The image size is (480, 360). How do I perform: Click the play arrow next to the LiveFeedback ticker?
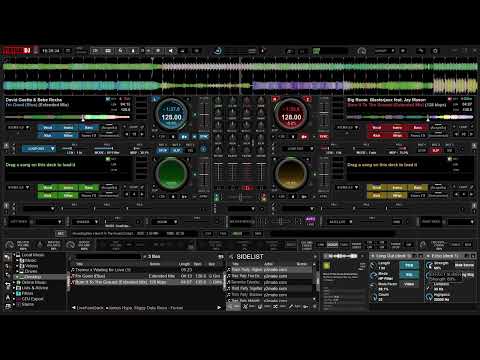point(219,308)
